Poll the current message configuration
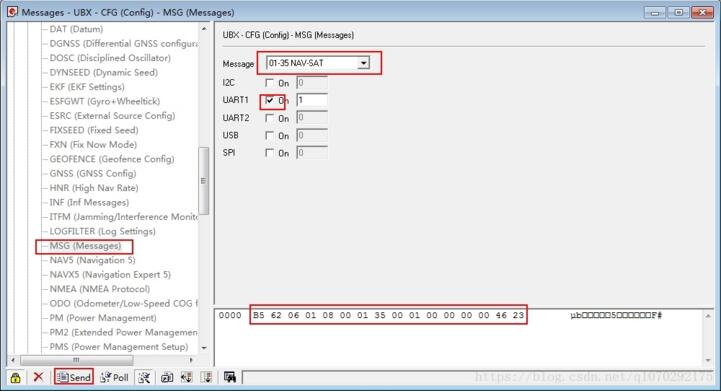The image size is (721, 392). 114,377
